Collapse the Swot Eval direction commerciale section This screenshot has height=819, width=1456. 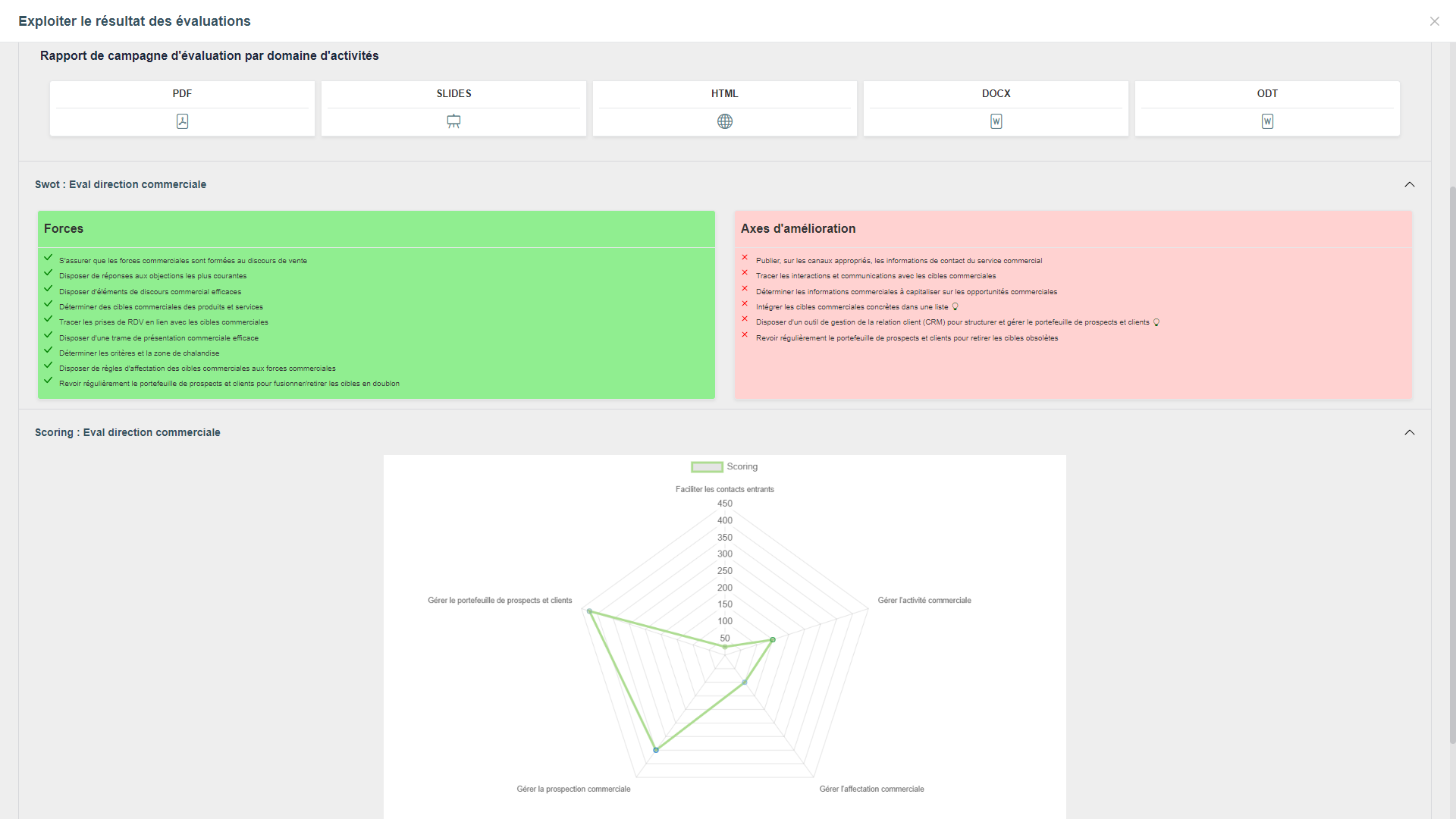1409,184
